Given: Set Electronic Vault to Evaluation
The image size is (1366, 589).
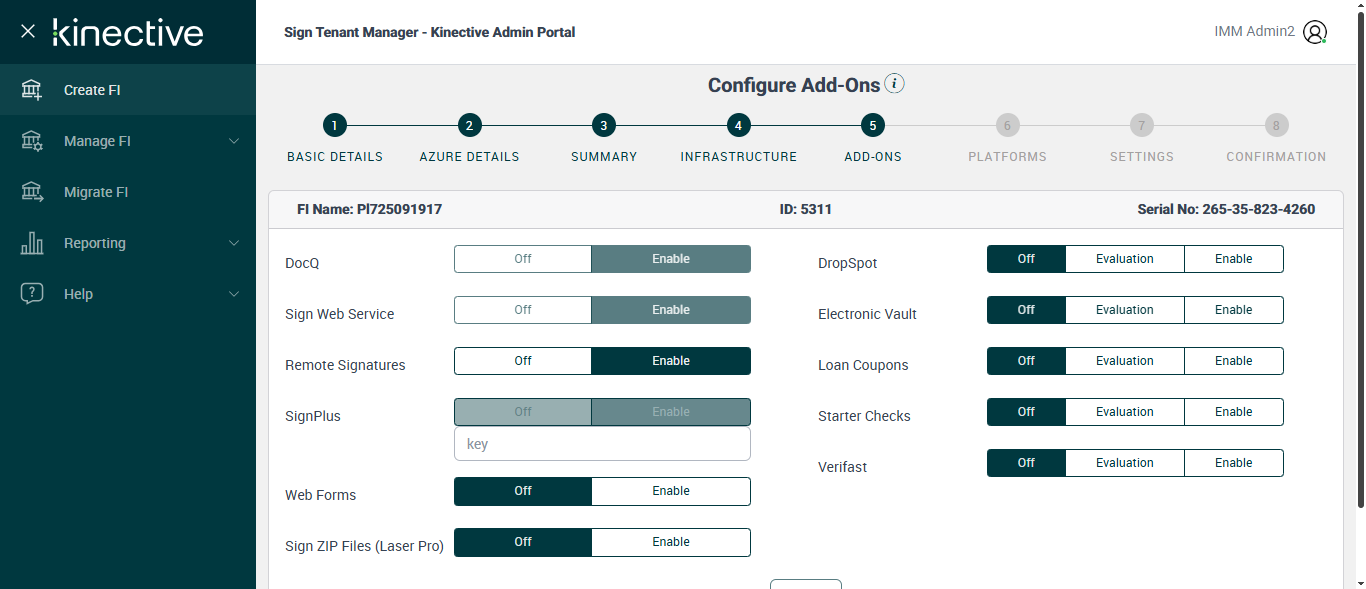Looking at the screenshot, I should click(x=1125, y=310).
